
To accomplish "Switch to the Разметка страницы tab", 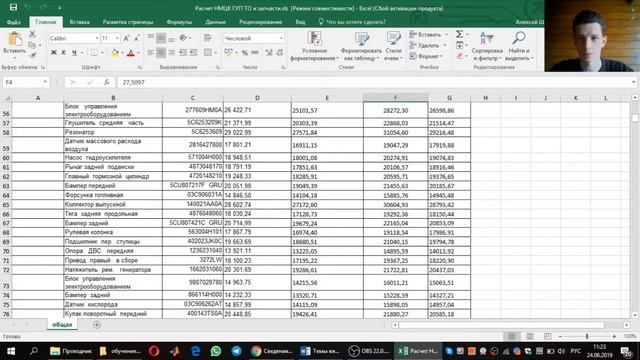I will (x=128, y=22).
